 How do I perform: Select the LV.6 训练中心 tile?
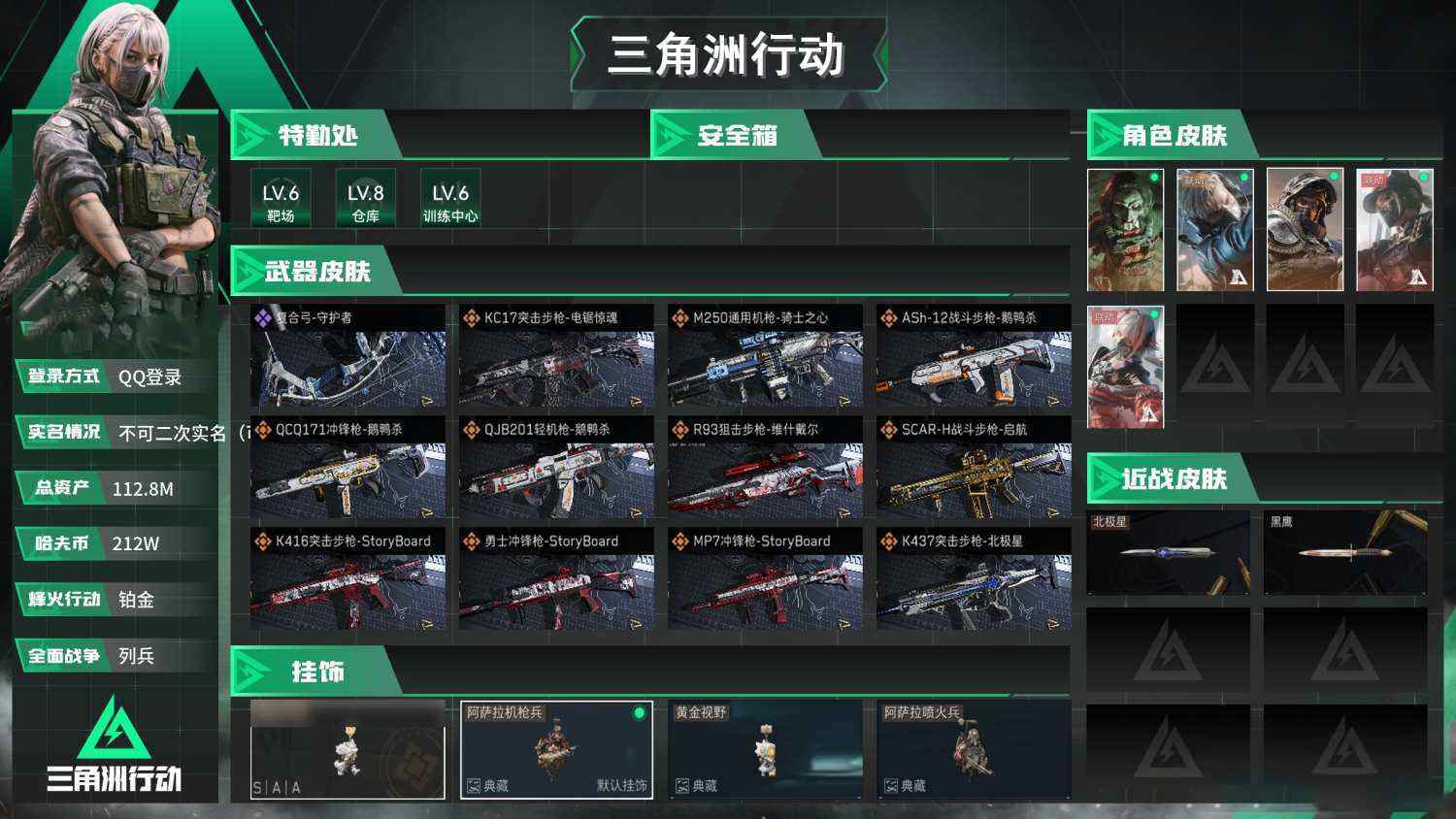tap(450, 199)
